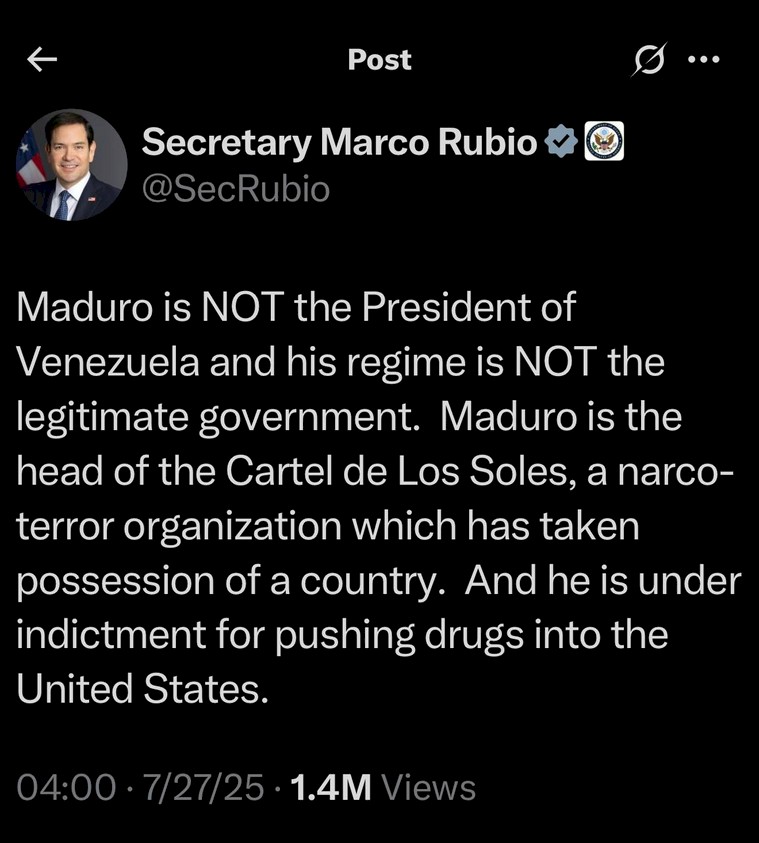Tap the final words "United States."
This screenshot has height=843, width=759.
[143, 689]
